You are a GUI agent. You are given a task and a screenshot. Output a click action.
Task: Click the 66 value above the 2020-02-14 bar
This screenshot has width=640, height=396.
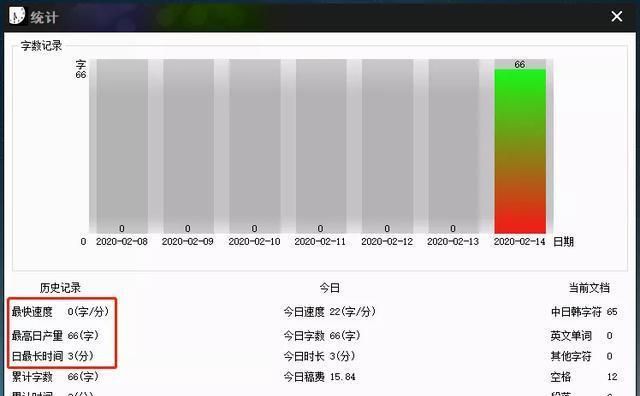520,65
